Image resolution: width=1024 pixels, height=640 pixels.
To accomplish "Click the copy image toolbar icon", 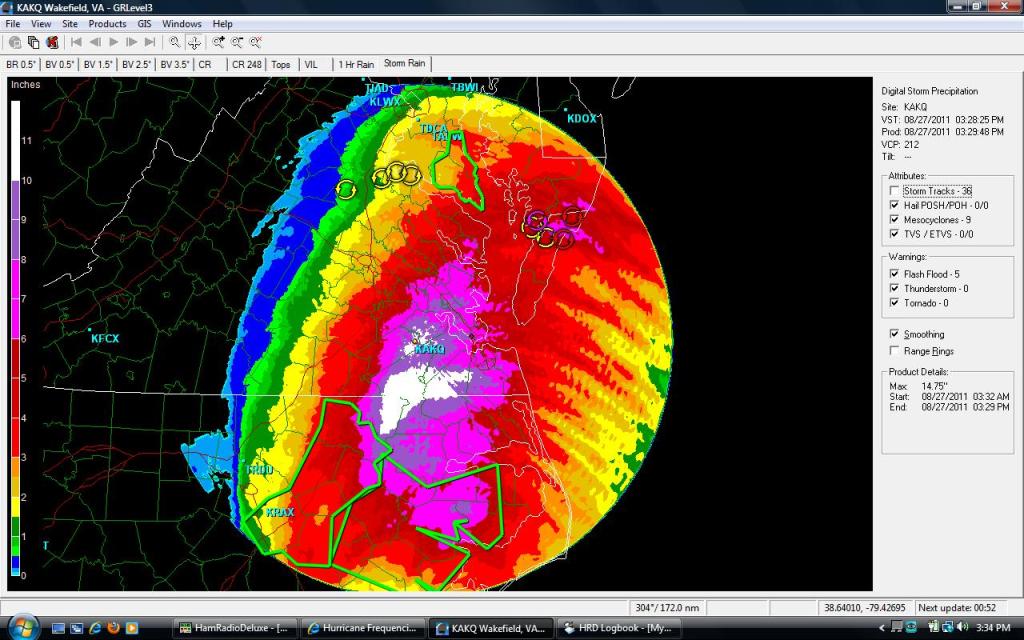I will [x=33, y=42].
